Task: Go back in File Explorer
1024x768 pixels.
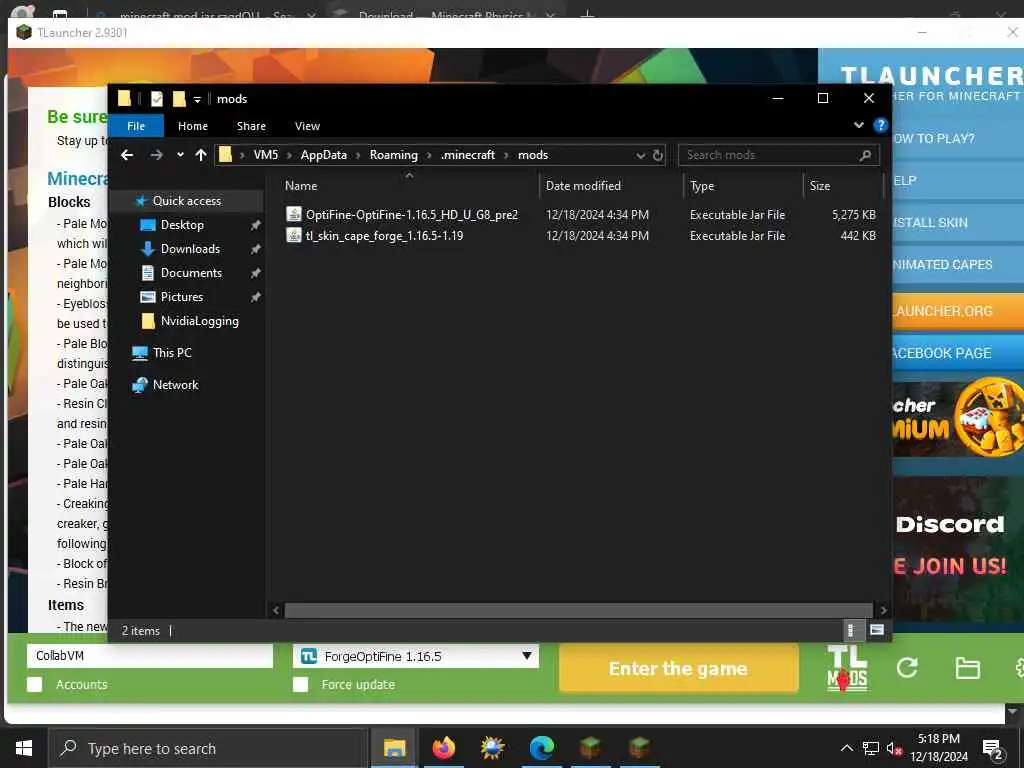Action: coord(127,155)
